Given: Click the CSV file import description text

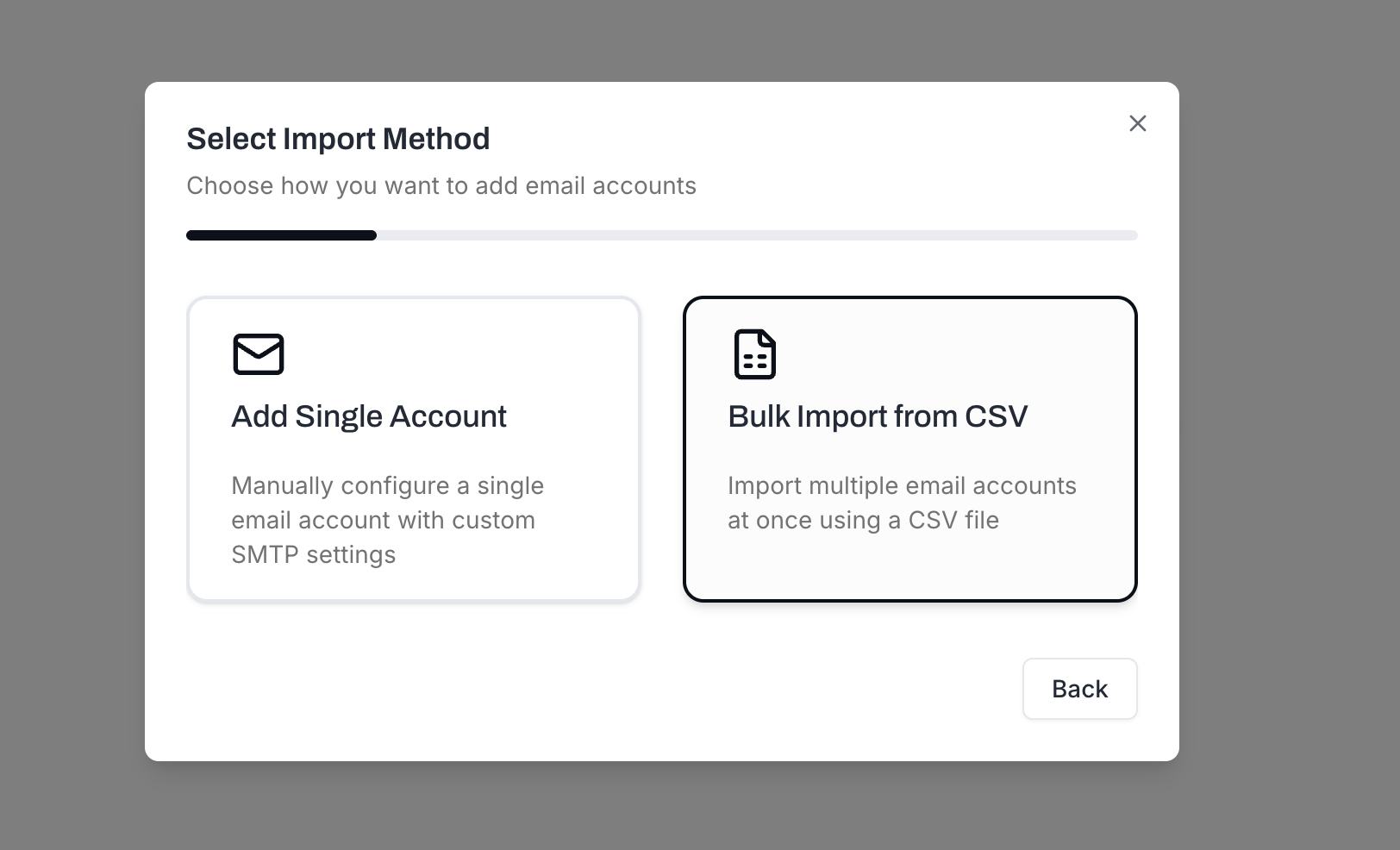Looking at the screenshot, I should [x=902, y=503].
